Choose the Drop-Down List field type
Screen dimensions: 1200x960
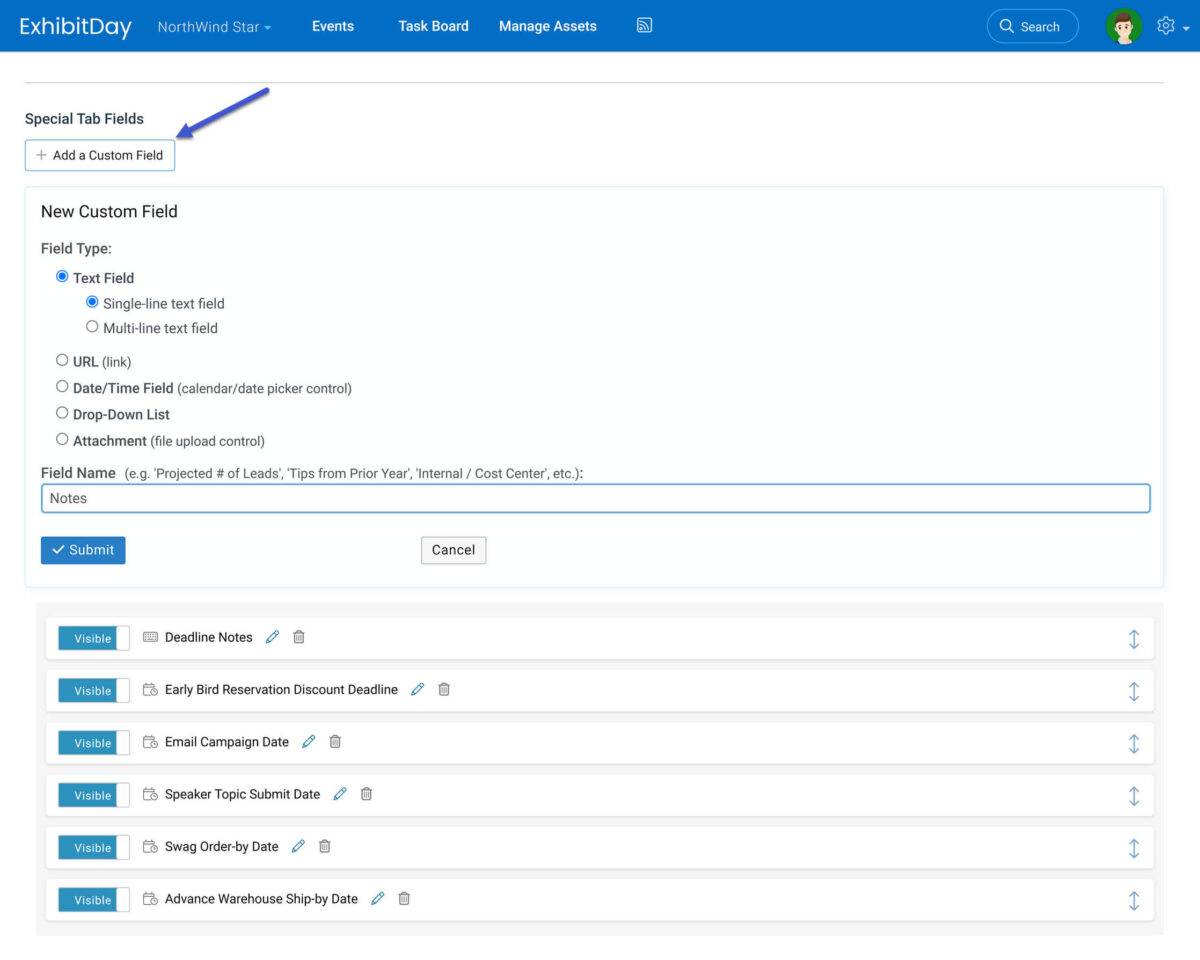pos(62,413)
